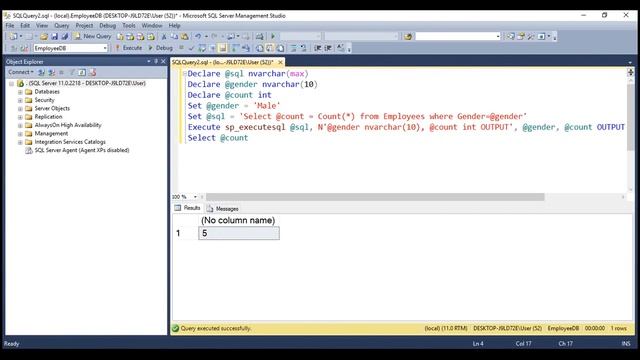This screenshot has height=360, width=640.
Task: Switch output to Results to File
Action: (x=280, y=48)
